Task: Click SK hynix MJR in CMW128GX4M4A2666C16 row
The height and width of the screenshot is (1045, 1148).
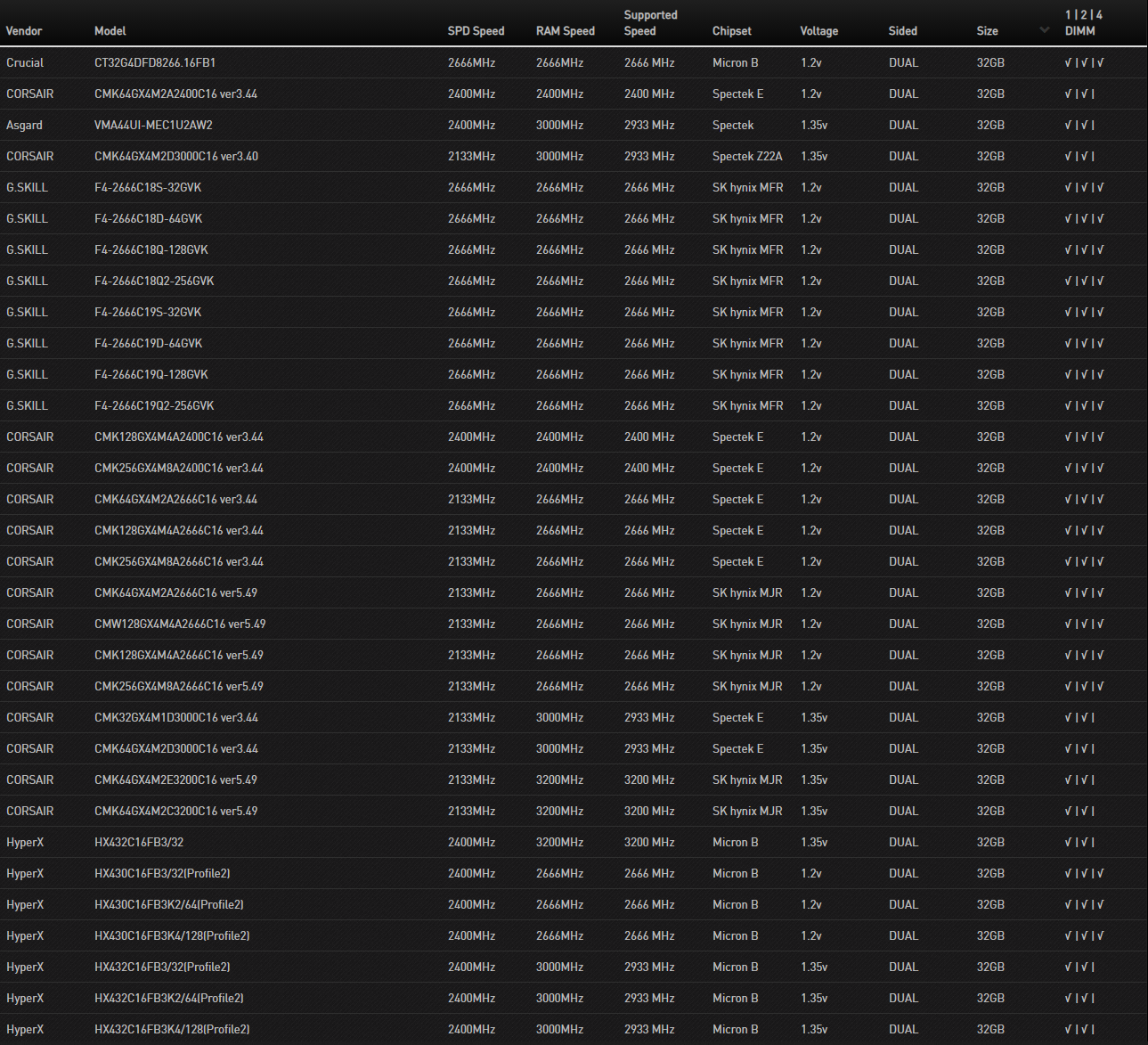Action: tap(747, 625)
